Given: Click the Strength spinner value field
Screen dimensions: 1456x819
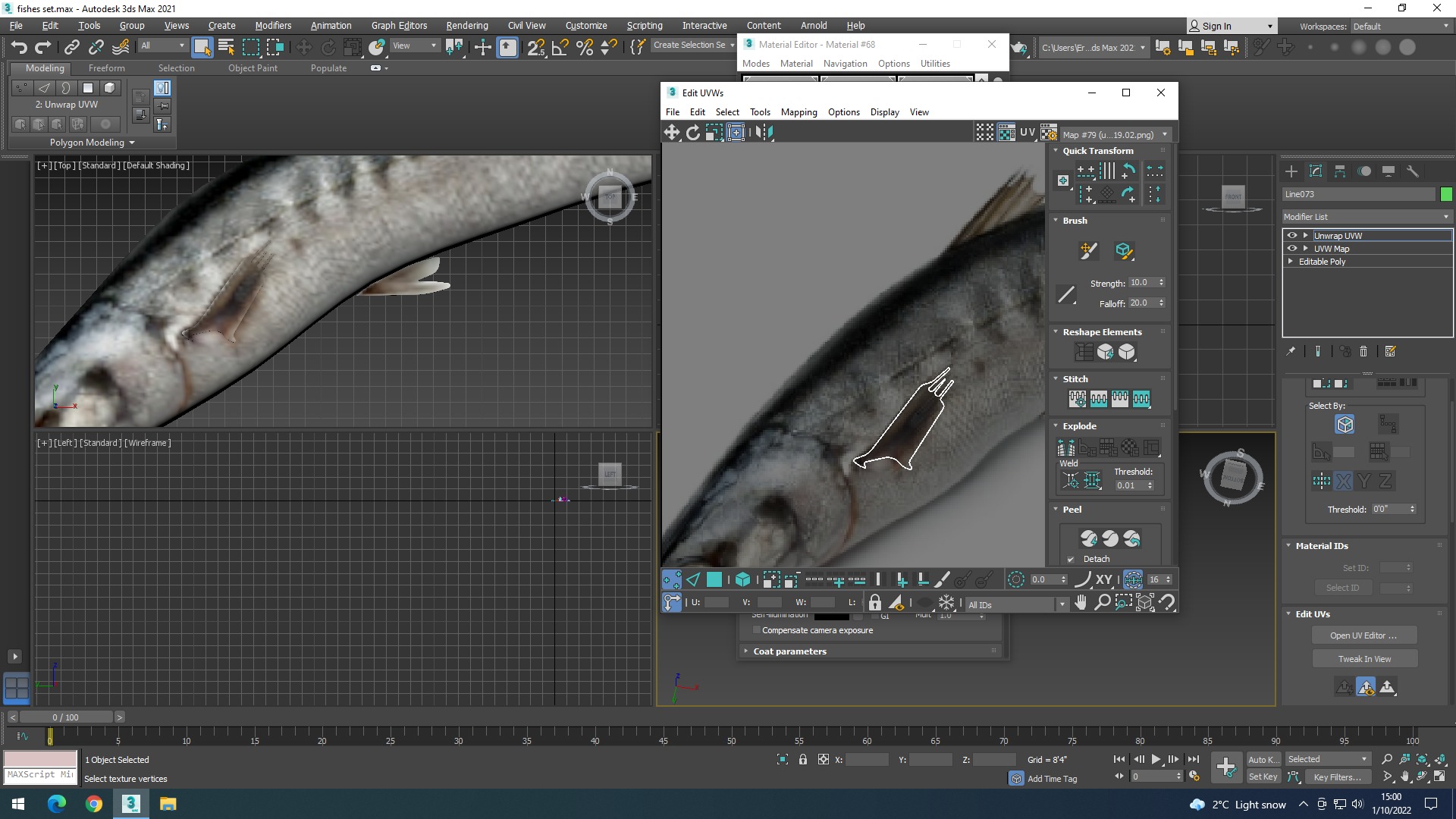Looking at the screenshot, I should coord(1141,282).
